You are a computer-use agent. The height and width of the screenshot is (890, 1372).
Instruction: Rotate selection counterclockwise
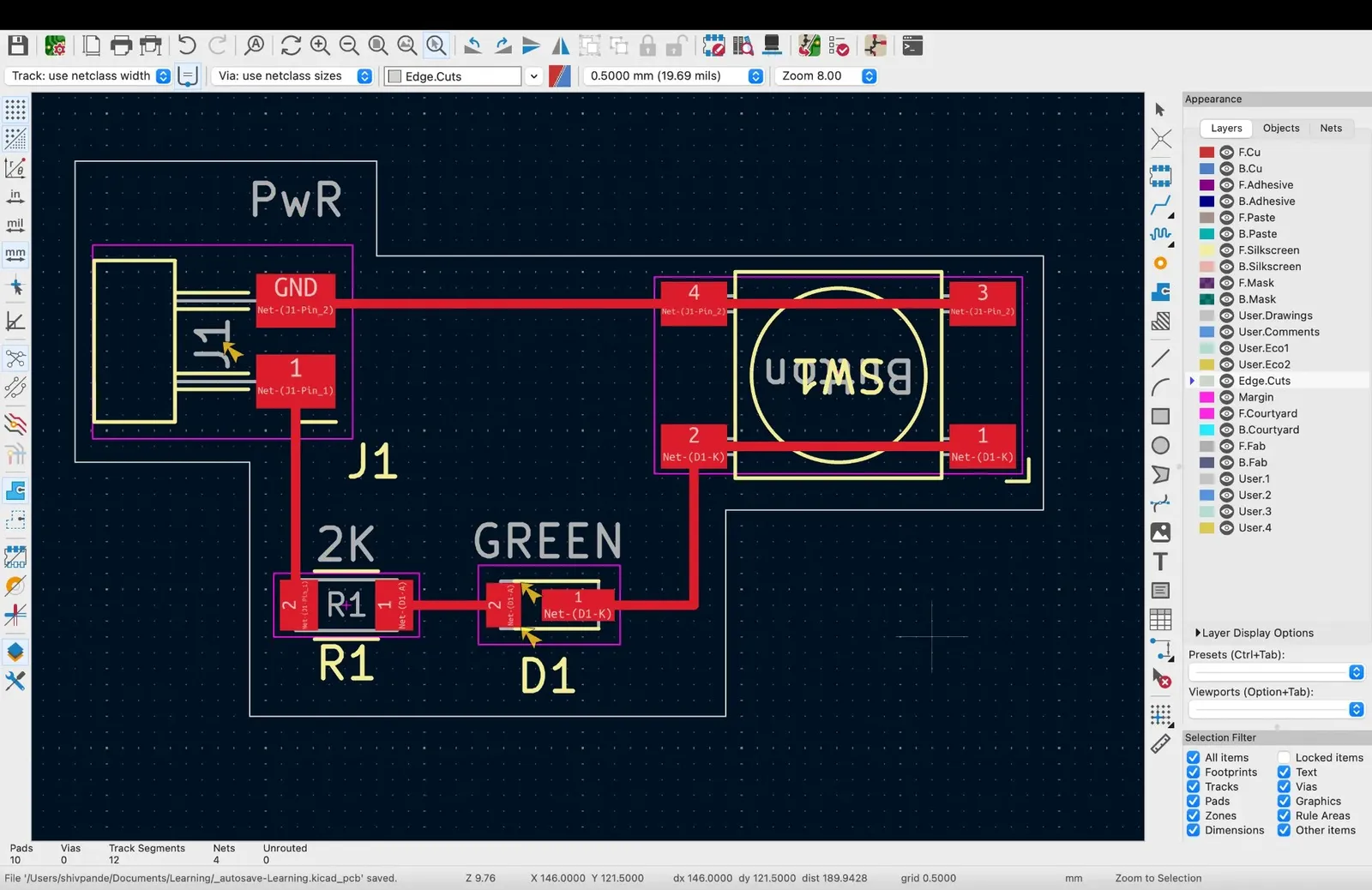click(x=472, y=45)
